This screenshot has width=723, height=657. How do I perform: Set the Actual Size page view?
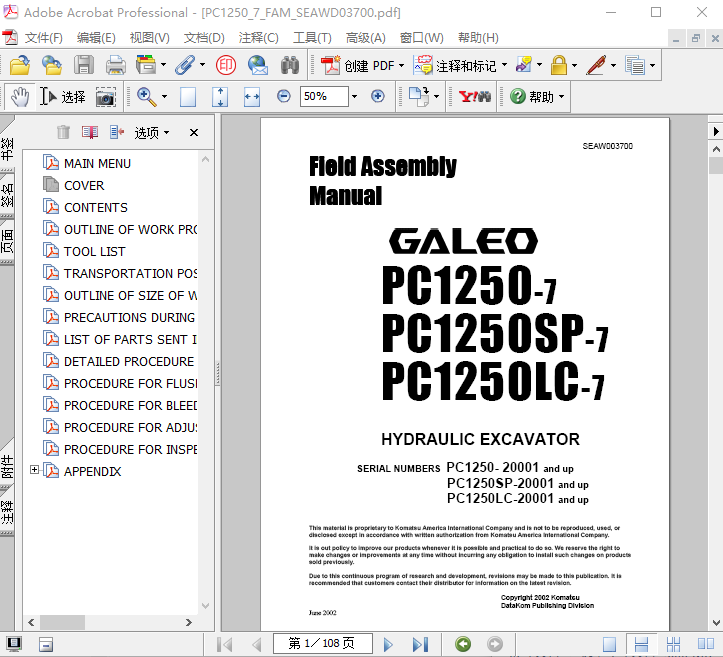pos(188,97)
